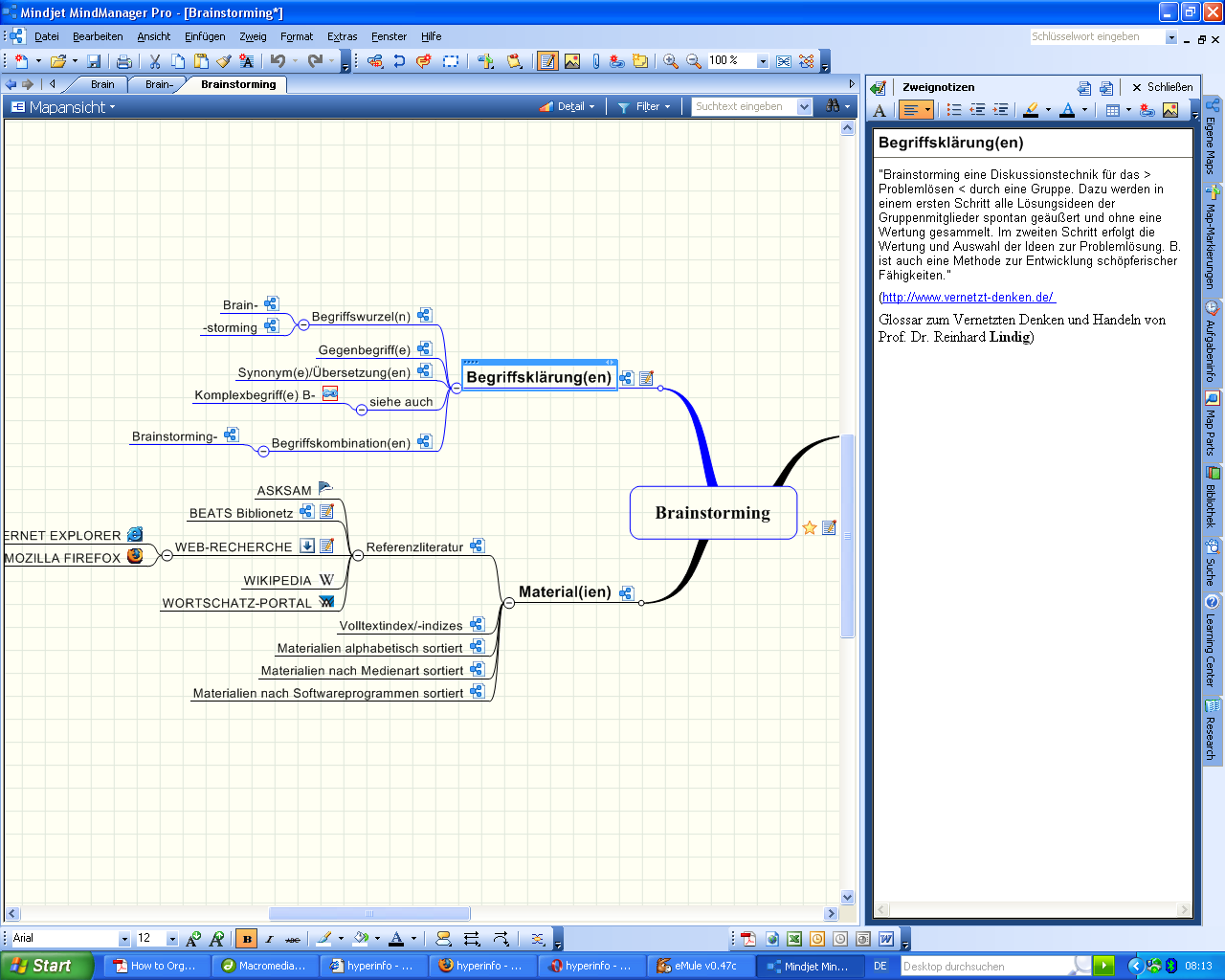Toggle Italic formatting in the bottom toolbar

click(269, 939)
